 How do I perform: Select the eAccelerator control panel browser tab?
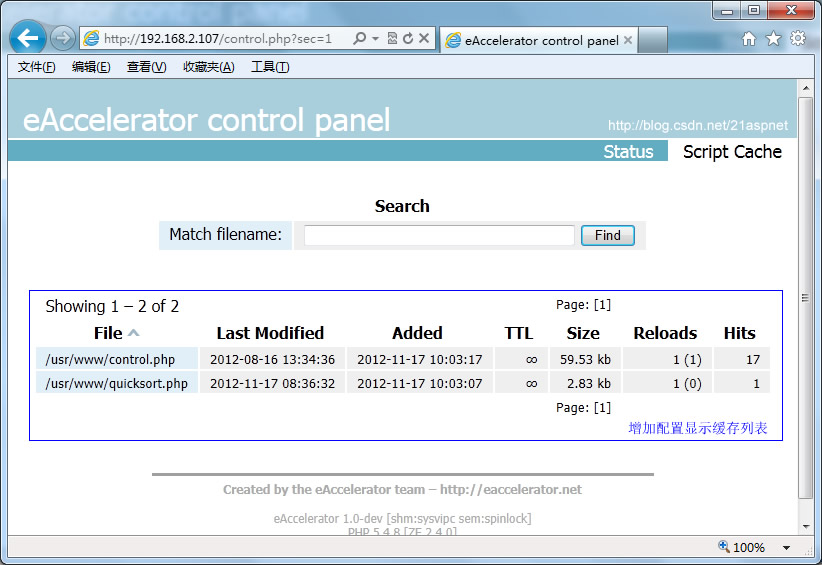tap(538, 40)
